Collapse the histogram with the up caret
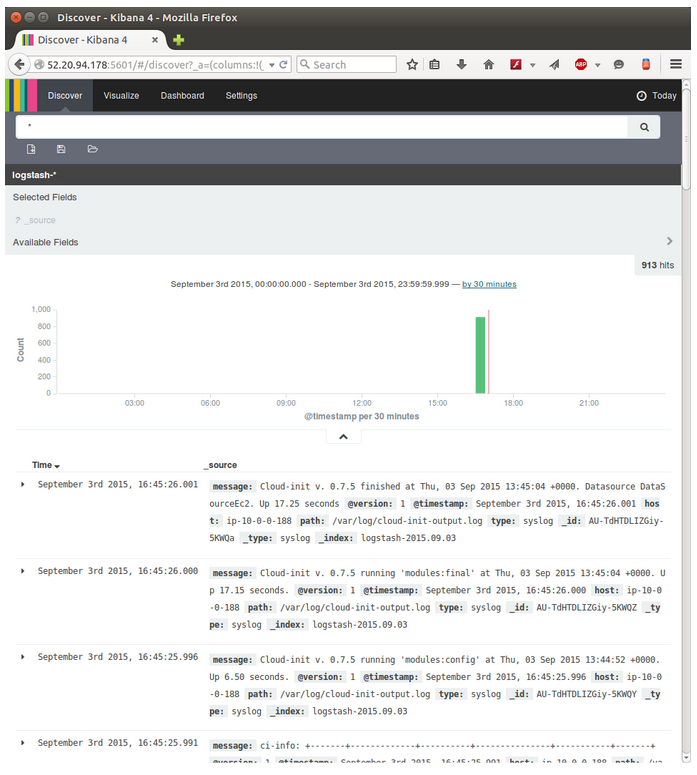 point(343,437)
